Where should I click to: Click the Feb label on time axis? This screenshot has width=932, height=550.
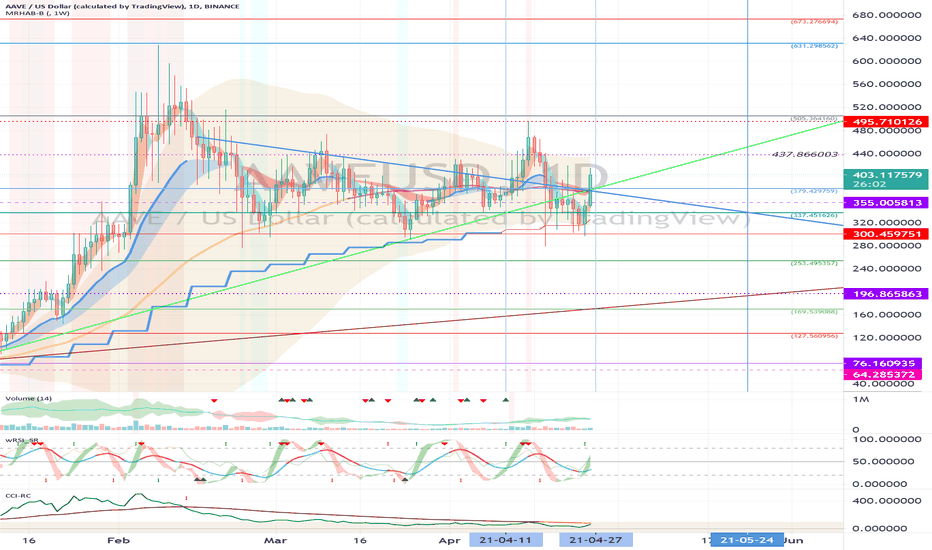pyautogui.click(x=118, y=540)
